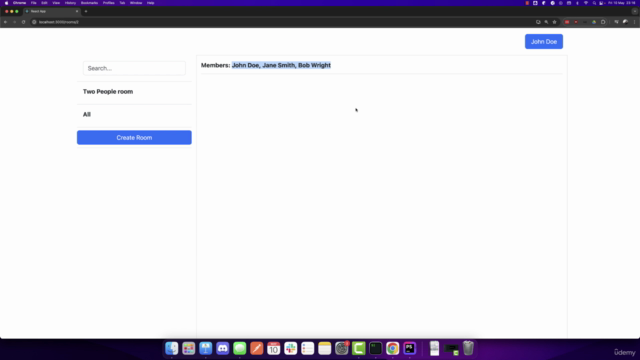Click the highlighted members names text
The height and width of the screenshot is (360, 640).
(281, 65)
